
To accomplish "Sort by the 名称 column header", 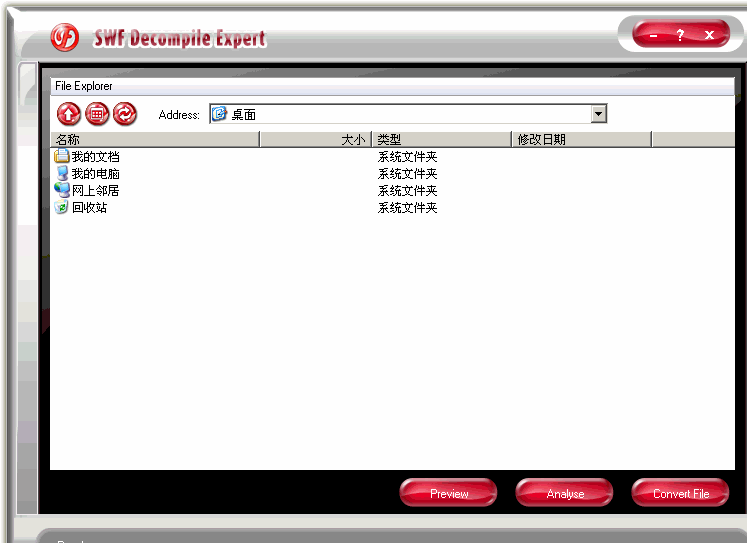I will point(155,139).
